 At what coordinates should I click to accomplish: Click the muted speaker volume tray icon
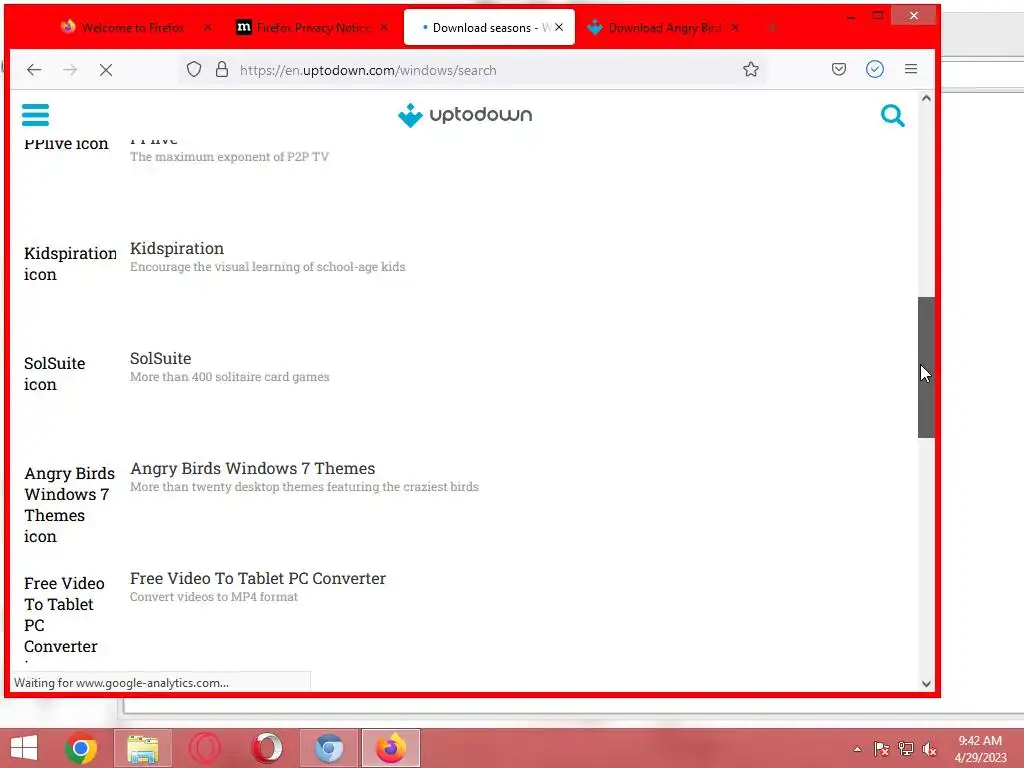[x=930, y=749]
